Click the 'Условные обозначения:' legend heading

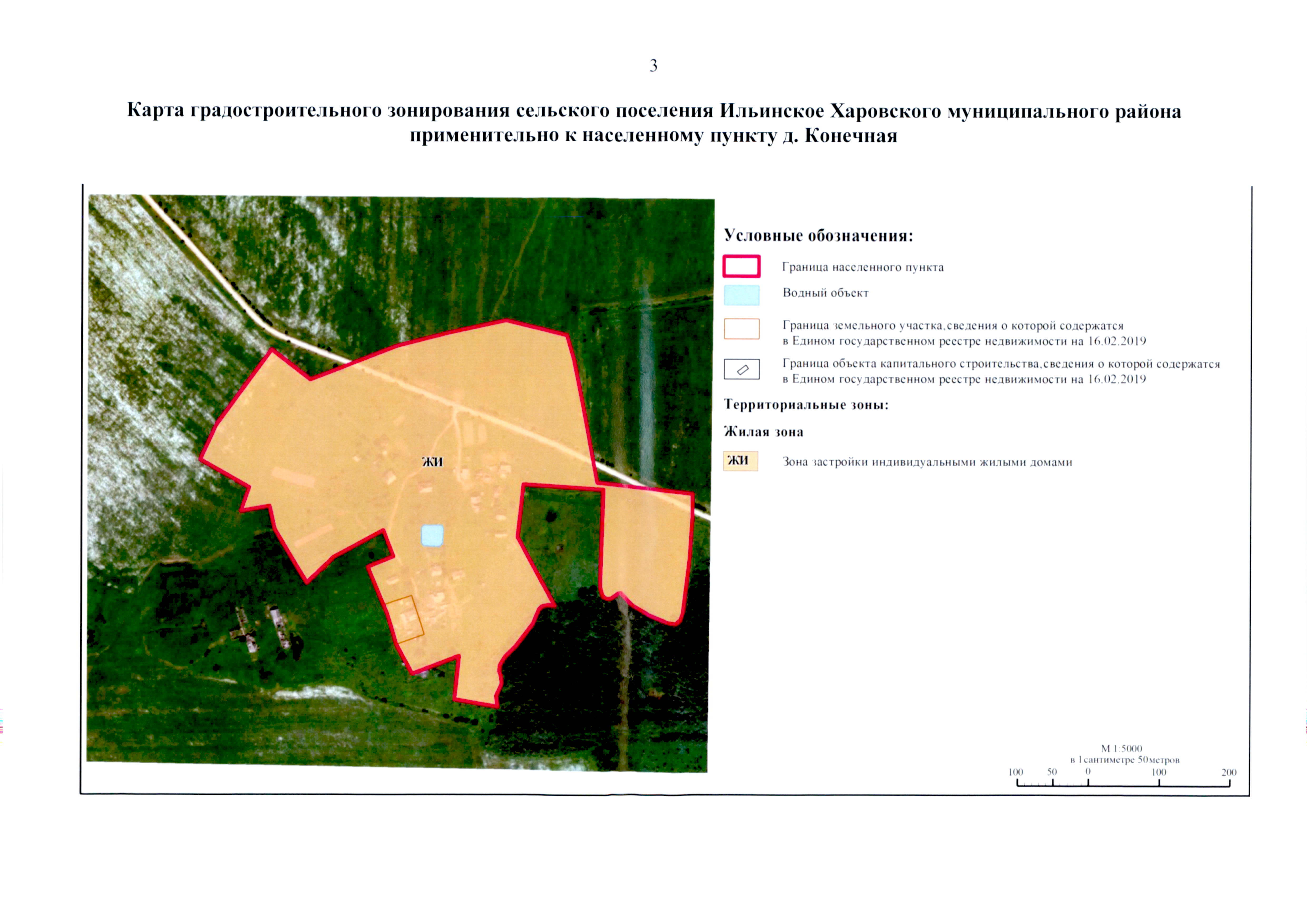click(818, 235)
